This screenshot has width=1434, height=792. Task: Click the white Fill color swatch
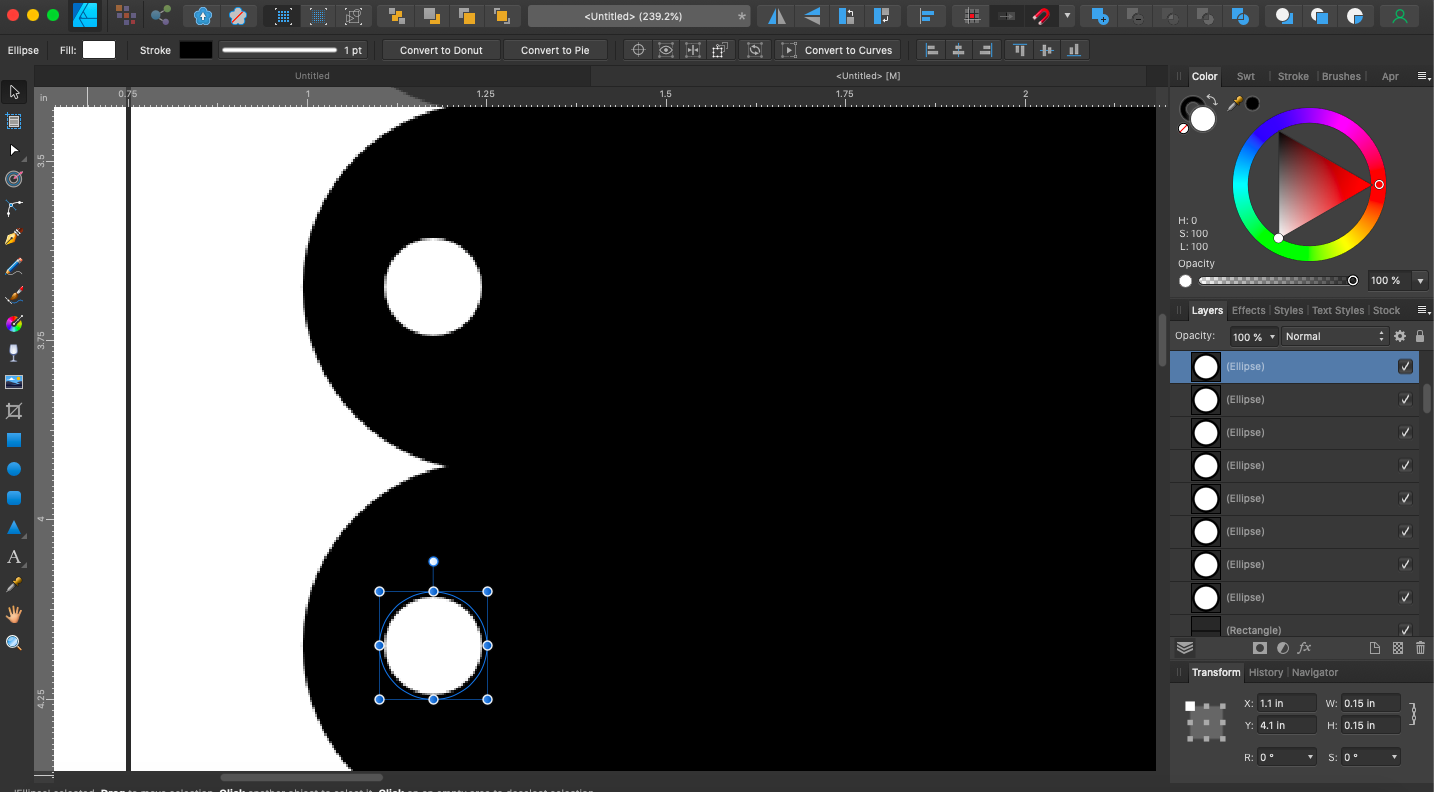pos(99,50)
